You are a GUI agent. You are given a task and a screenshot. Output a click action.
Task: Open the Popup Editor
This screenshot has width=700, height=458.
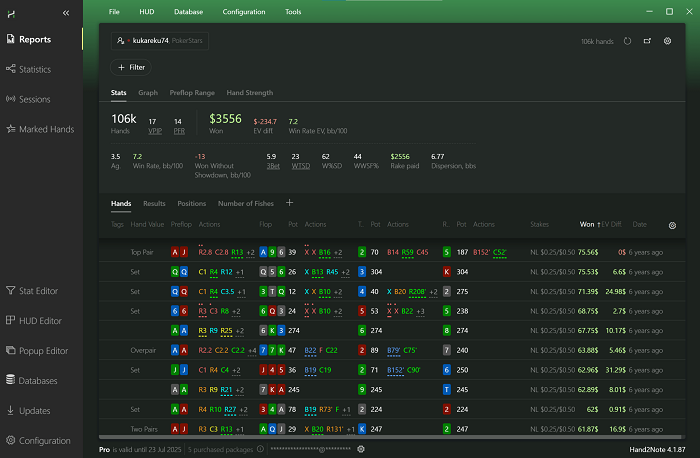pos(42,351)
